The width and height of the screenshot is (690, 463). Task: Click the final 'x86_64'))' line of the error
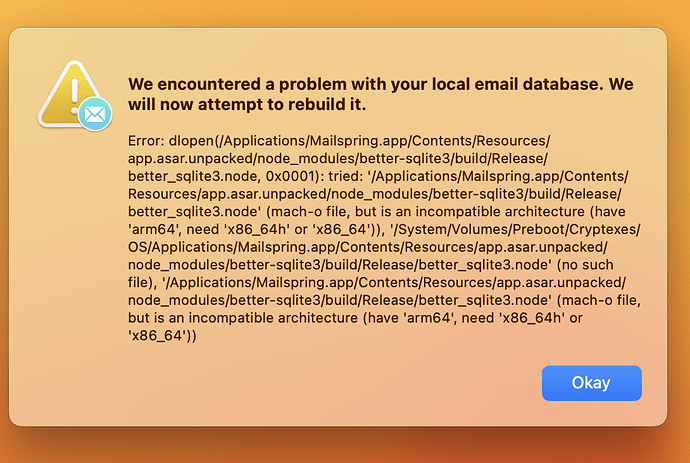click(x=162, y=335)
